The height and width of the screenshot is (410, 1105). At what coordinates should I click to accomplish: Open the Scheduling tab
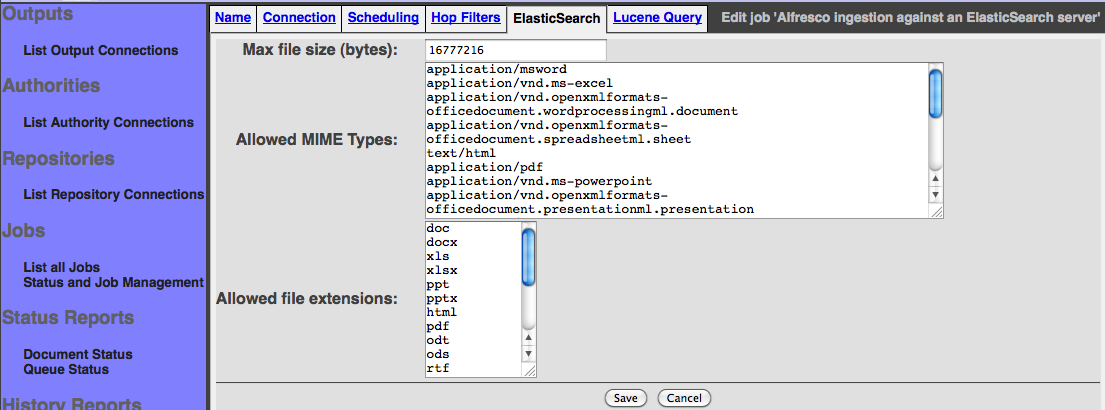click(x=383, y=18)
